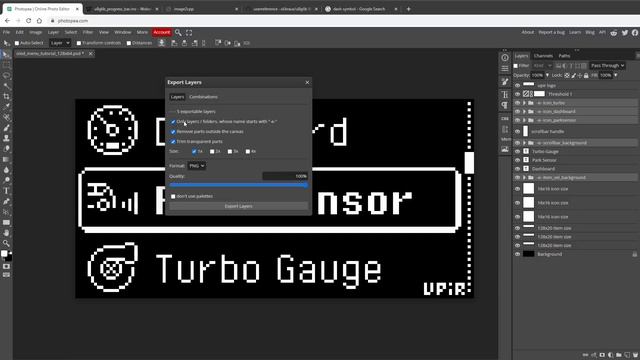Enable the 4x size checkbox

point(248,151)
